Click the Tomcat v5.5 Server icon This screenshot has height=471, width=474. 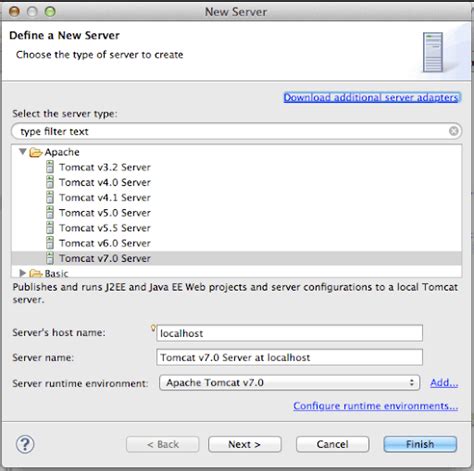[x=50, y=227]
